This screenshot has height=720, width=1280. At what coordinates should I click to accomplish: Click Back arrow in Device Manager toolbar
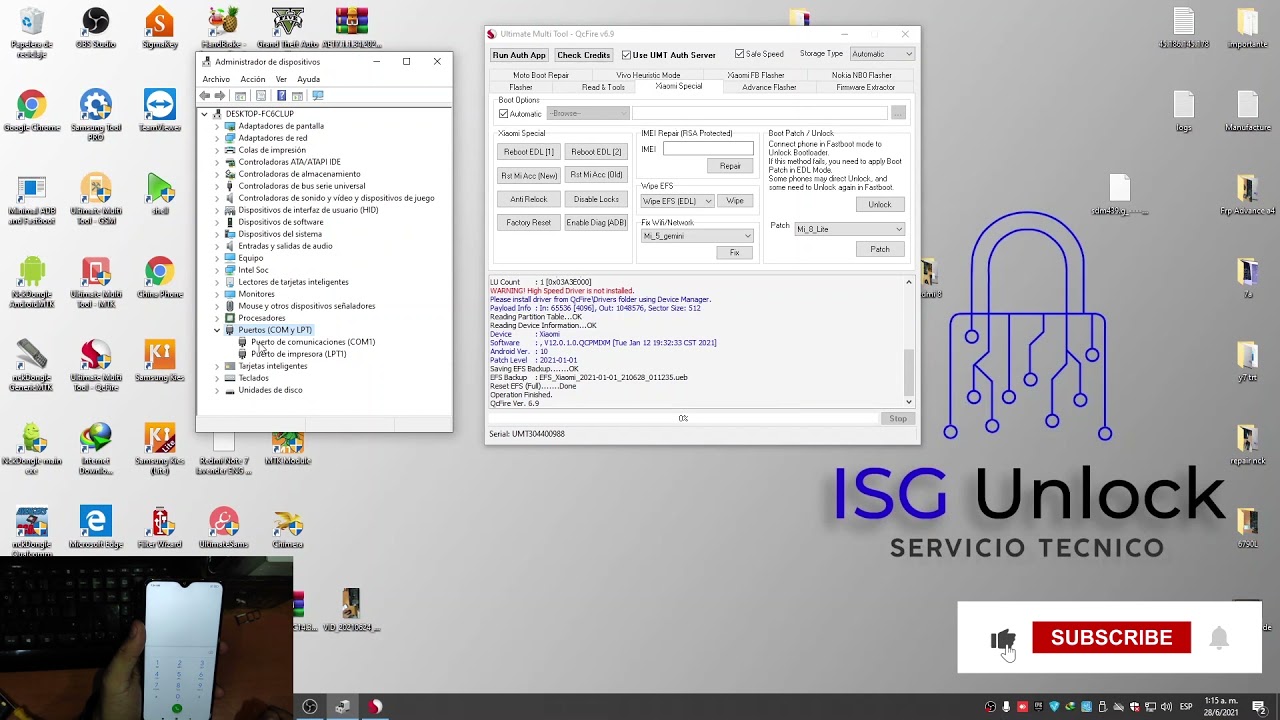[x=205, y=96]
